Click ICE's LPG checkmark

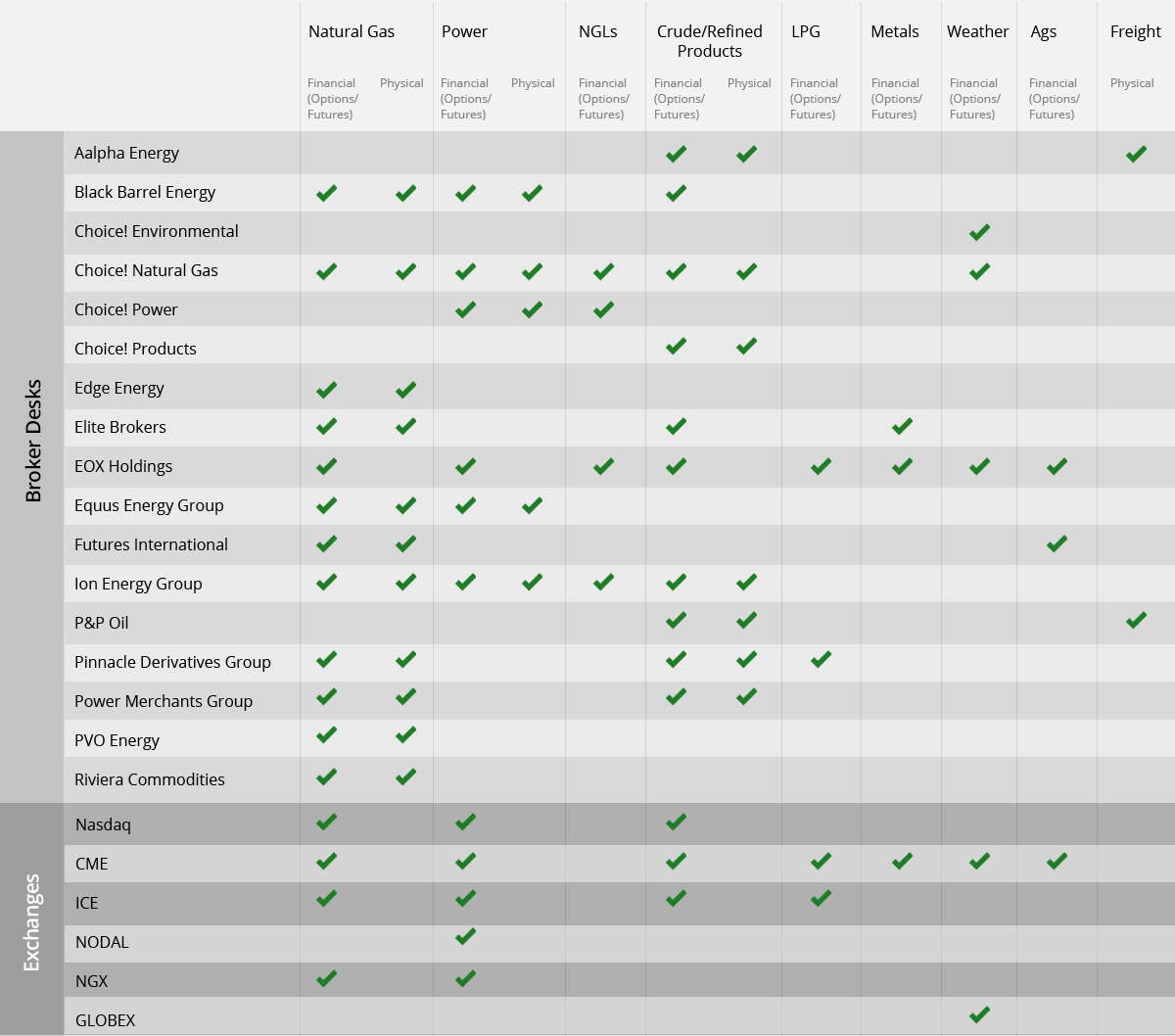coord(821,898)
